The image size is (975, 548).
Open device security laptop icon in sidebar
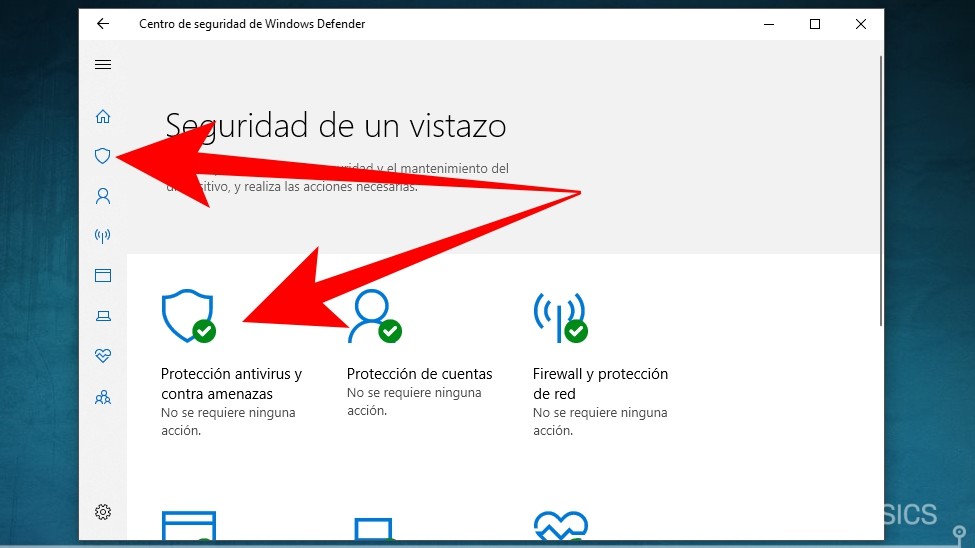103,316
